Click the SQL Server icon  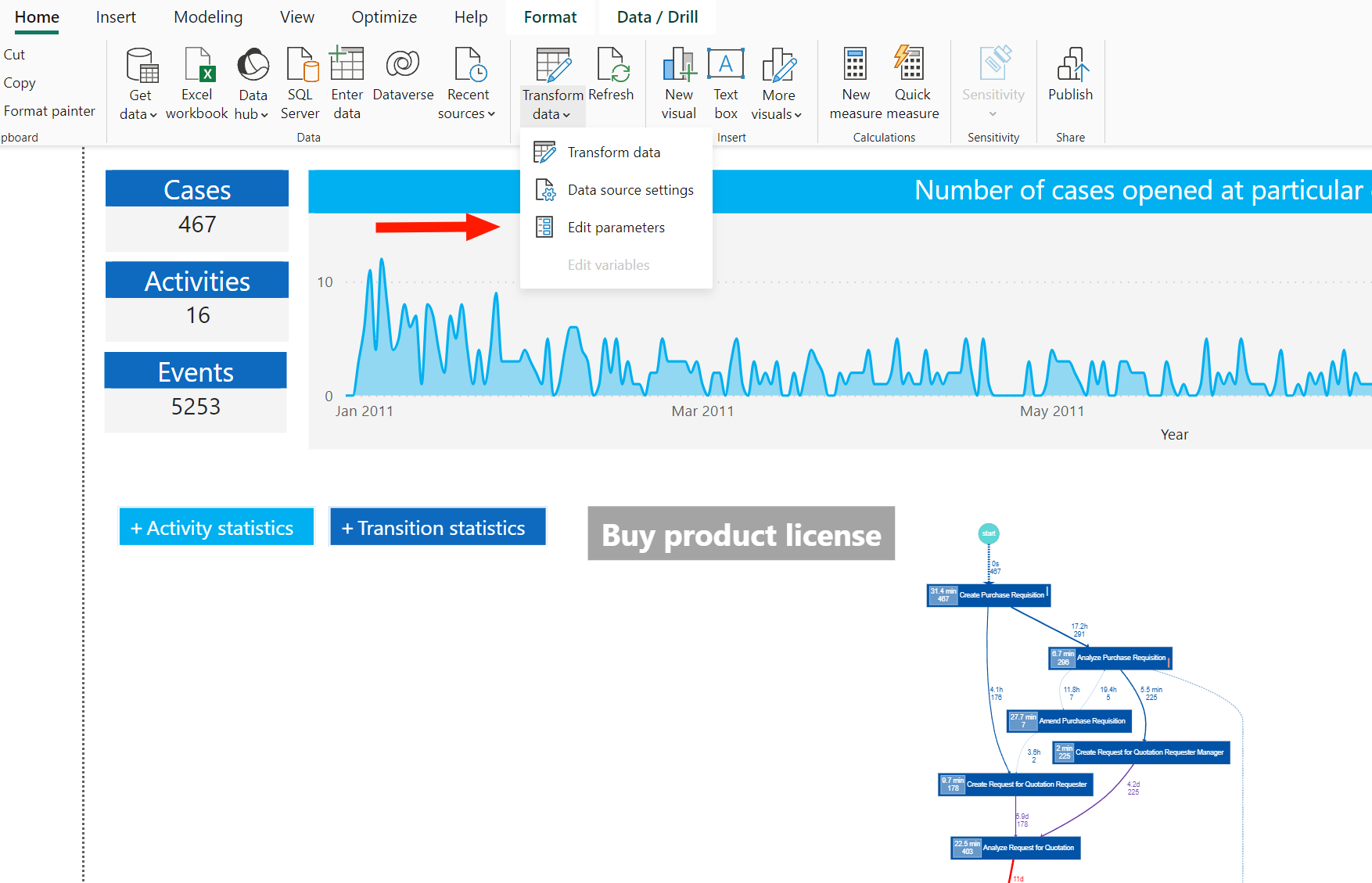tap(302, 65)
